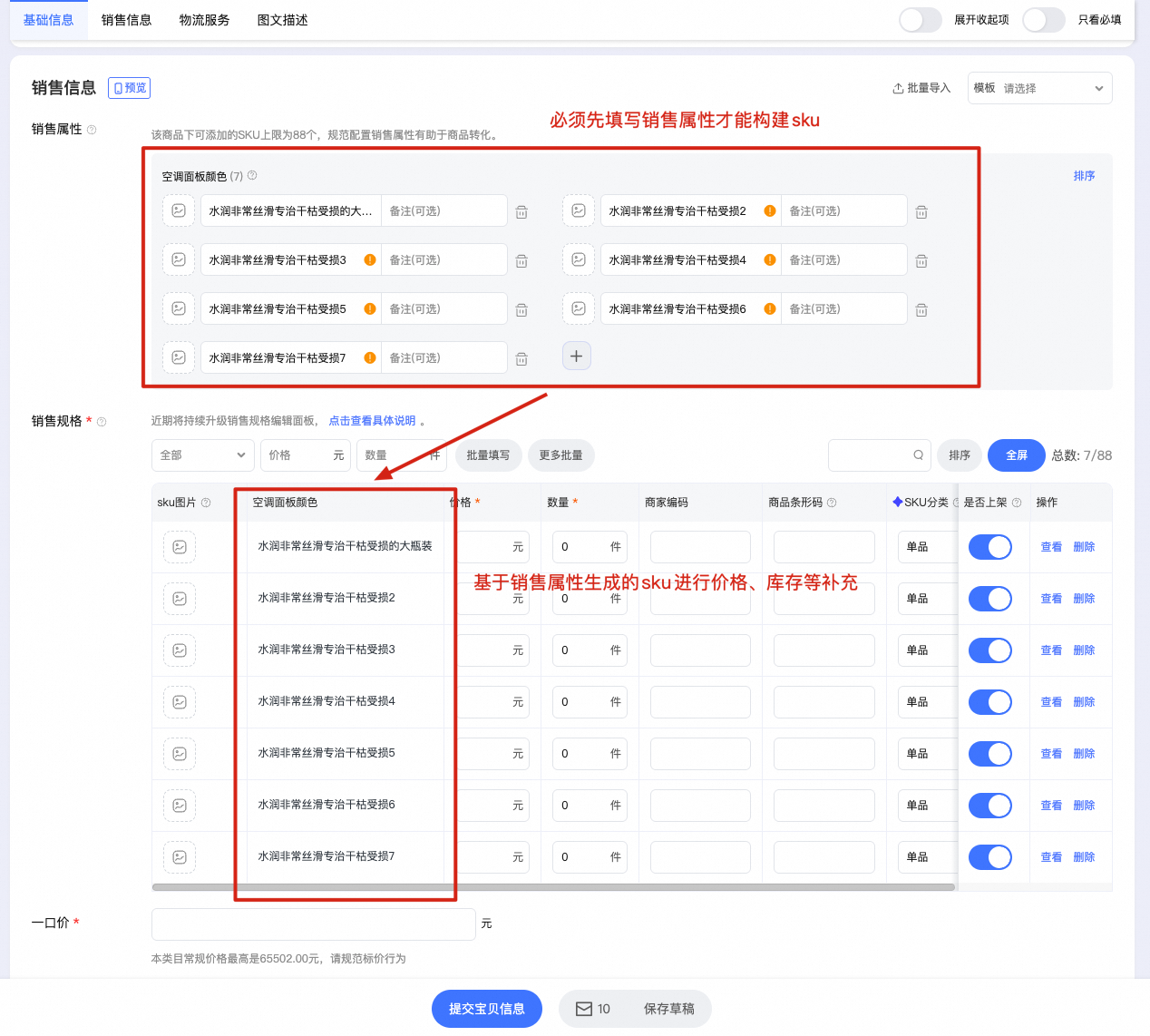Set sku image for row 水润非常丝滑专治干枯受损3

(180, 650)
